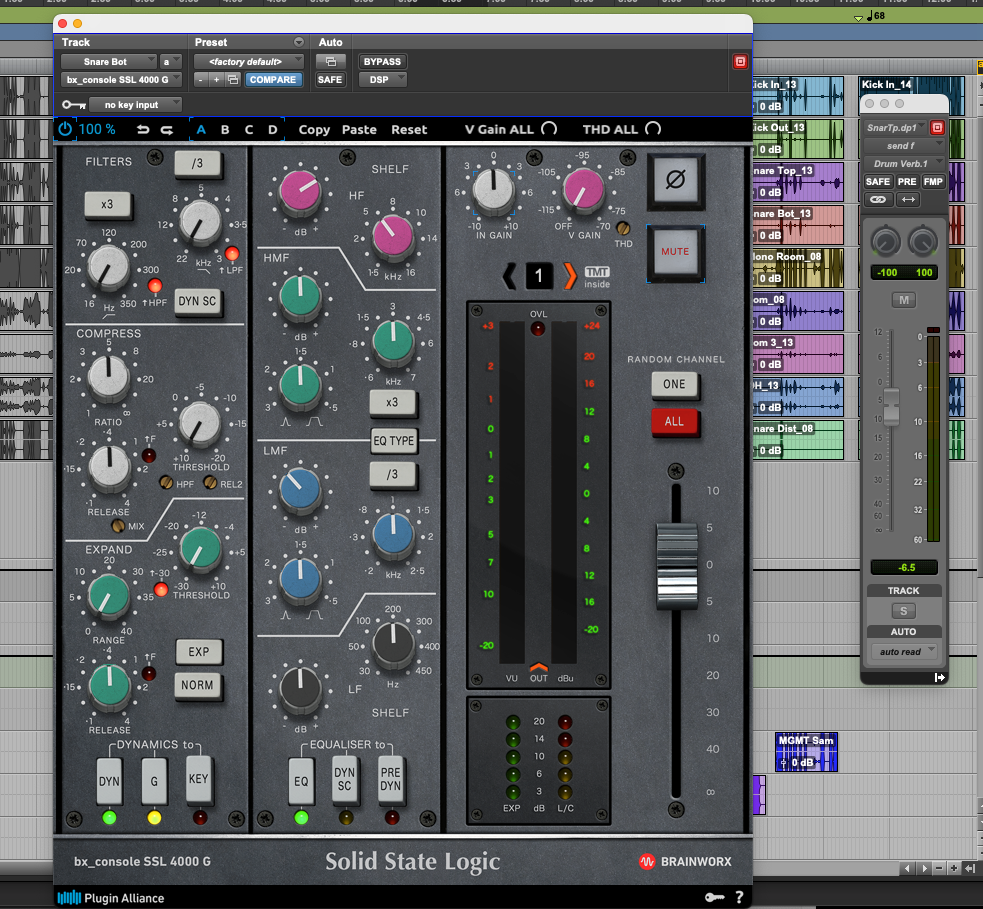Click the BYPASS button
Screen dimensions: 983x909
point(382,61)
